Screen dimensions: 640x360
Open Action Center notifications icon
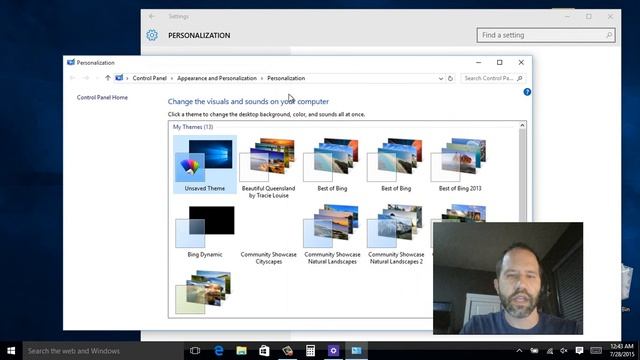click(579, 351)
